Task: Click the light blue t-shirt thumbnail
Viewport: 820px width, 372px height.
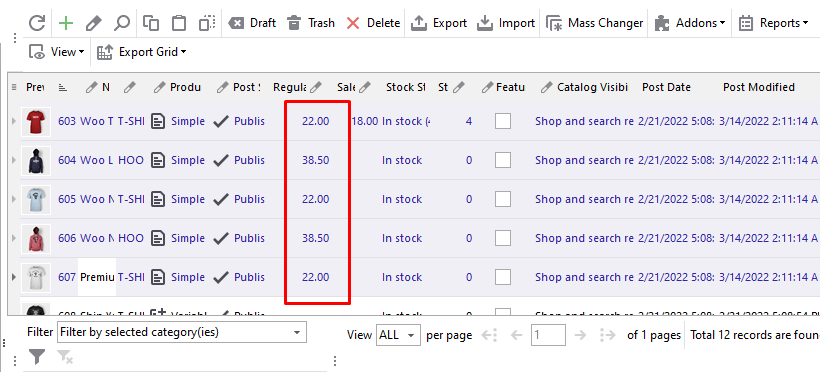Action: click(36, 199)
